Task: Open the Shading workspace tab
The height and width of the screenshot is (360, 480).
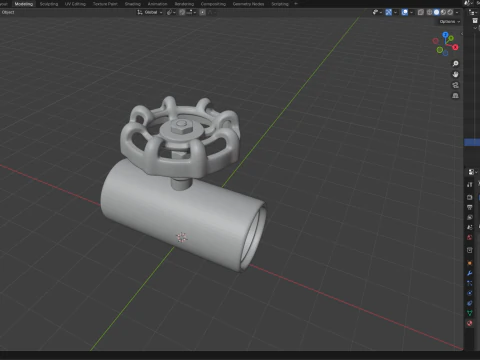Action: [x=133, y=4]
